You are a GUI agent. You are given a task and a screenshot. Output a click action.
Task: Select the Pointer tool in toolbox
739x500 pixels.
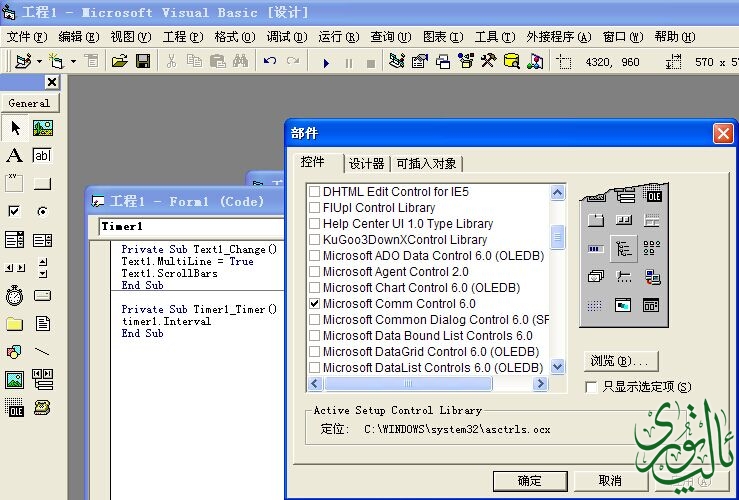(x=15, y=128)
